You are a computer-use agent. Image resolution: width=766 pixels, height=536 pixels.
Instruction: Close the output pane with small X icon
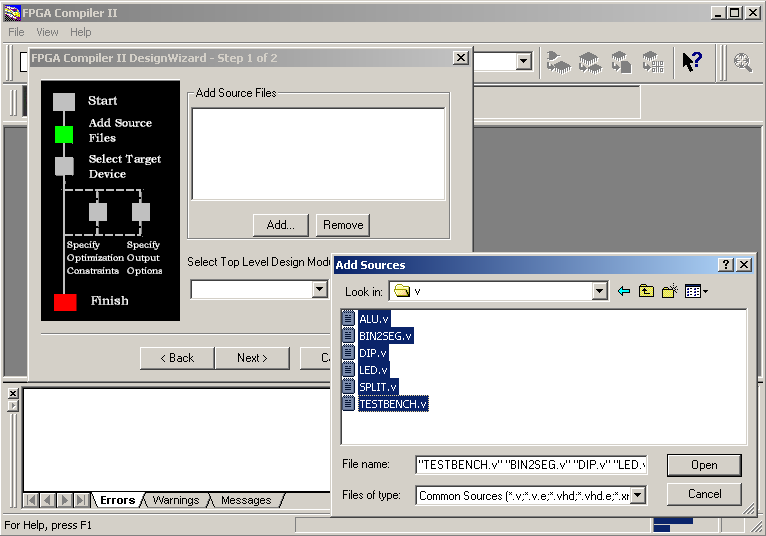pyautogui.click(x=13, y=393)
